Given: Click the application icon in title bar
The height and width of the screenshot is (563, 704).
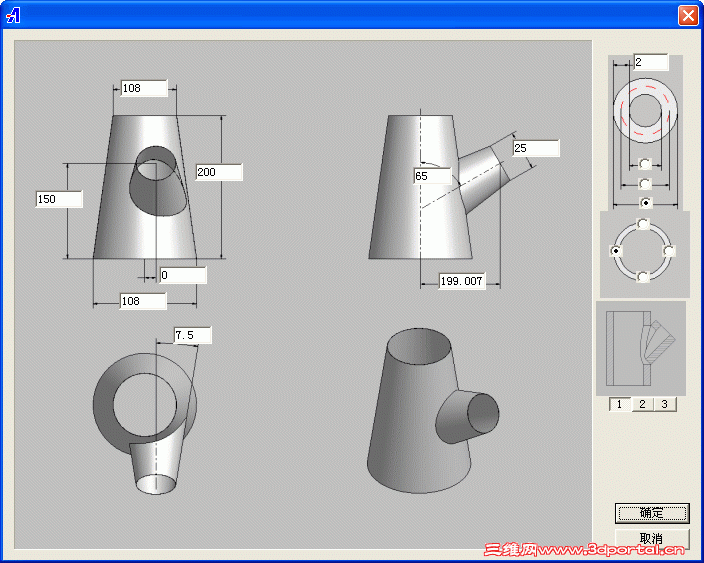Looking at the screenshot, I should click(x=13, y=15).
